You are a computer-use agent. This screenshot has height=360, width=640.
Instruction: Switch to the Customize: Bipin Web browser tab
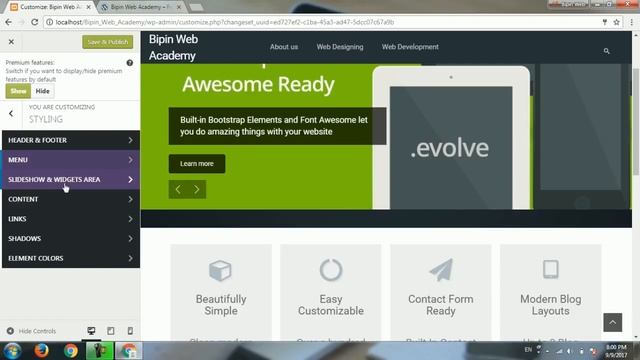coord(50,7)
